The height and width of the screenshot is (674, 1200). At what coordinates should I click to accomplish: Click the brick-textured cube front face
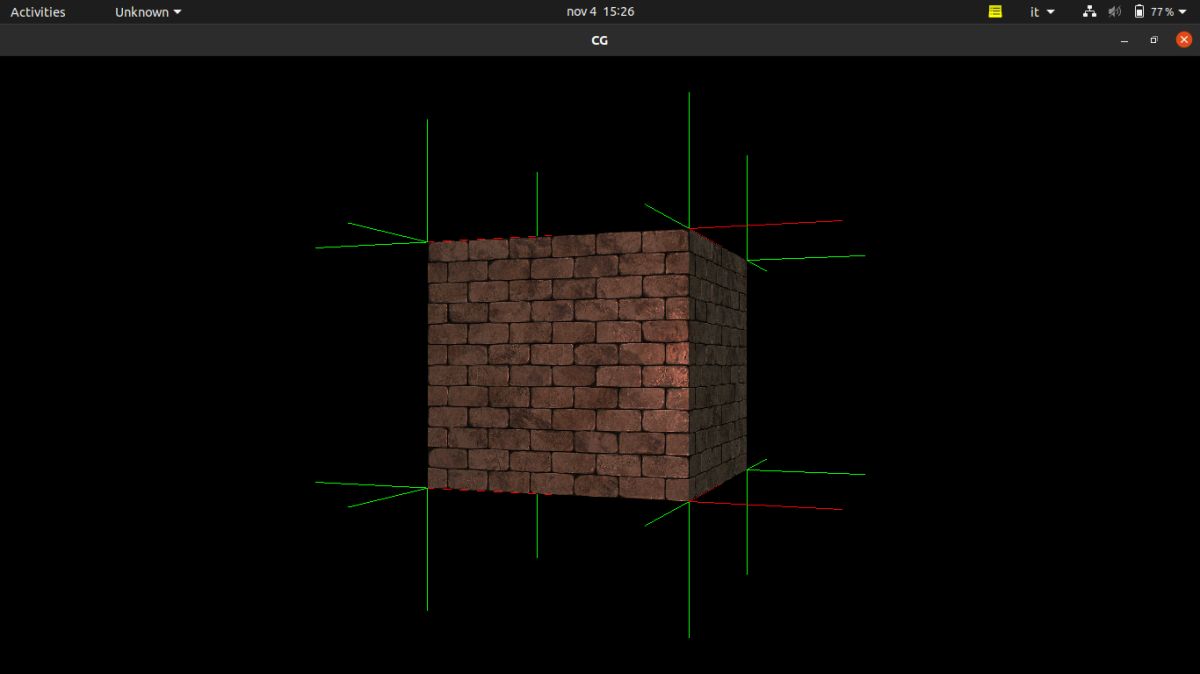(560, 365)
